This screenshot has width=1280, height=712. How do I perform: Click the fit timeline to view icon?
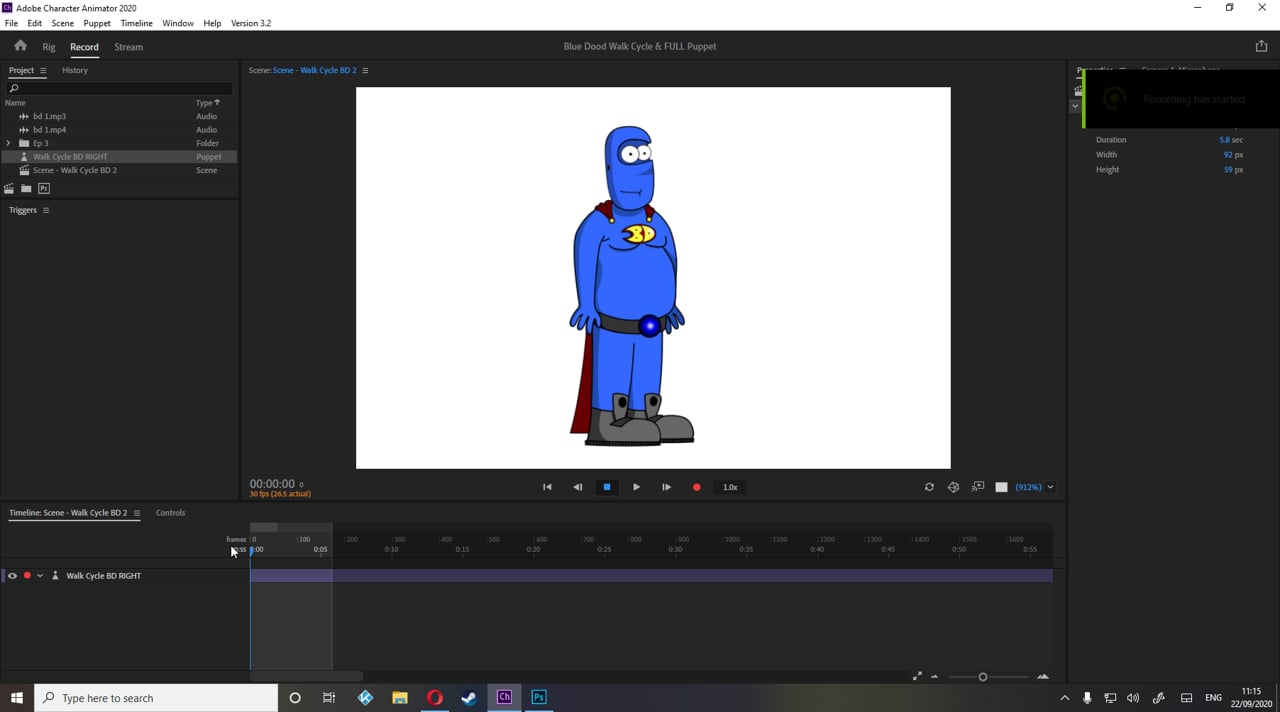(917, 677)
